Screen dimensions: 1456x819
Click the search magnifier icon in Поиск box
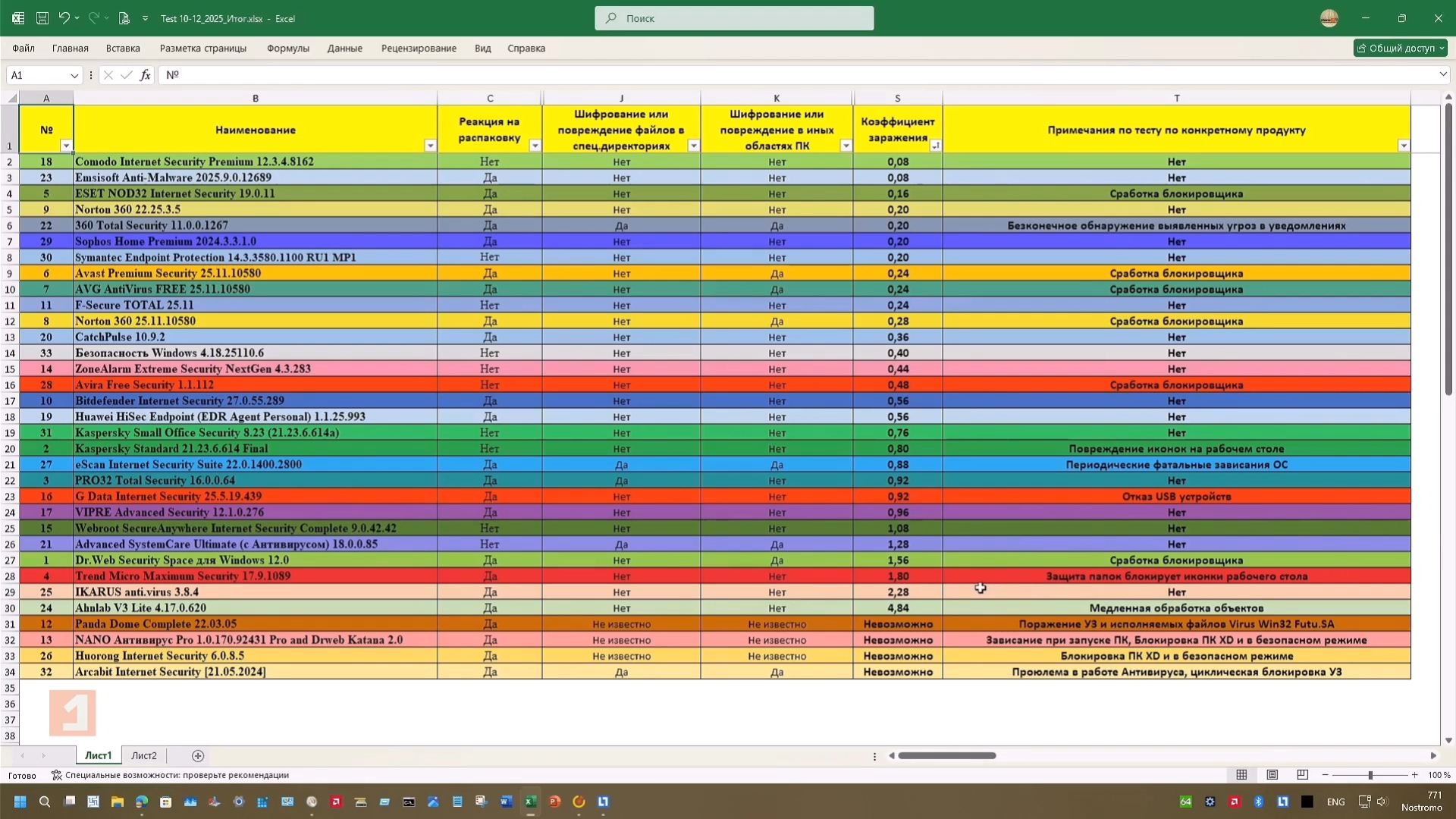tap(611, 18)
